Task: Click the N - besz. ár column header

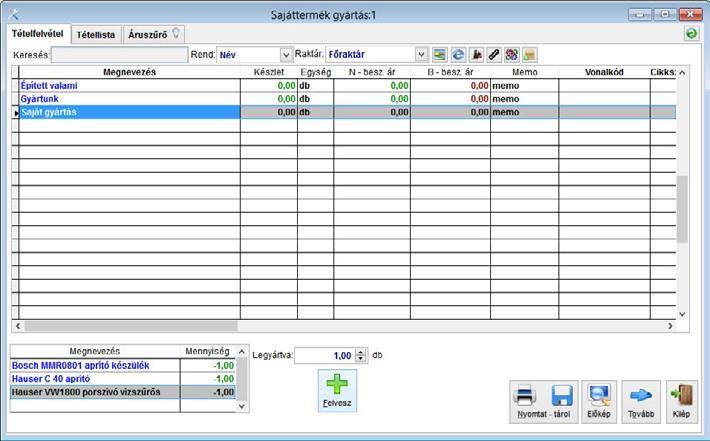Action: click(x=372, y=72)
